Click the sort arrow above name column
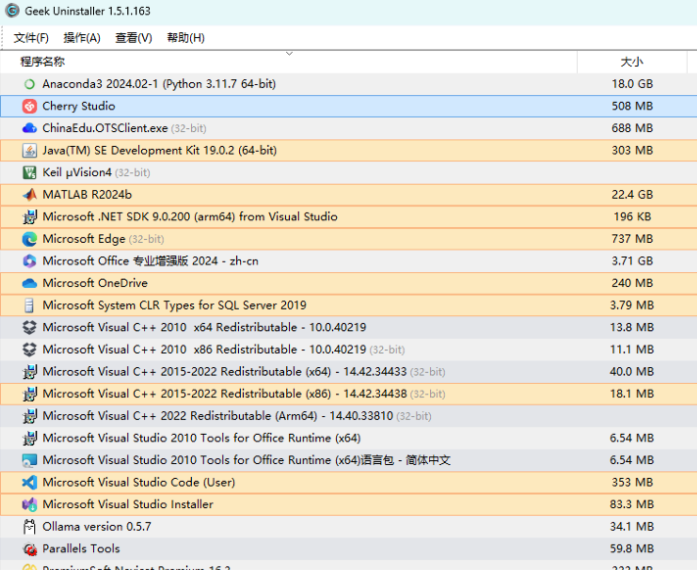697x570 pixels. [289, 54]
